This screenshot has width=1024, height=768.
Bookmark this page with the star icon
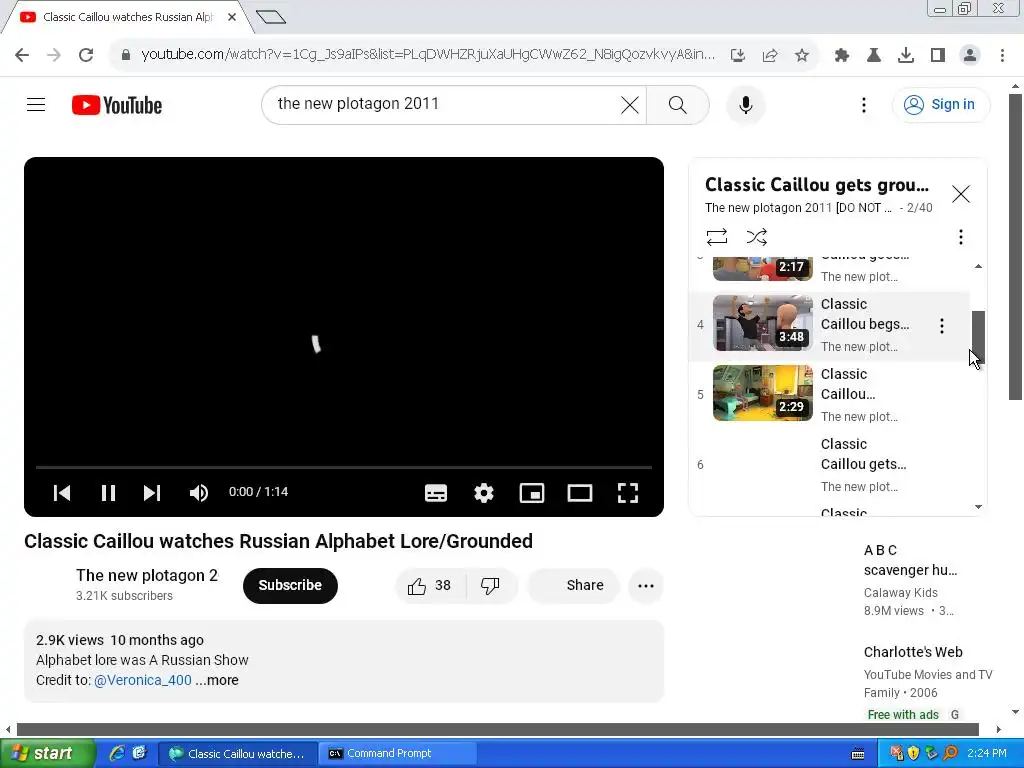[802, 56]
